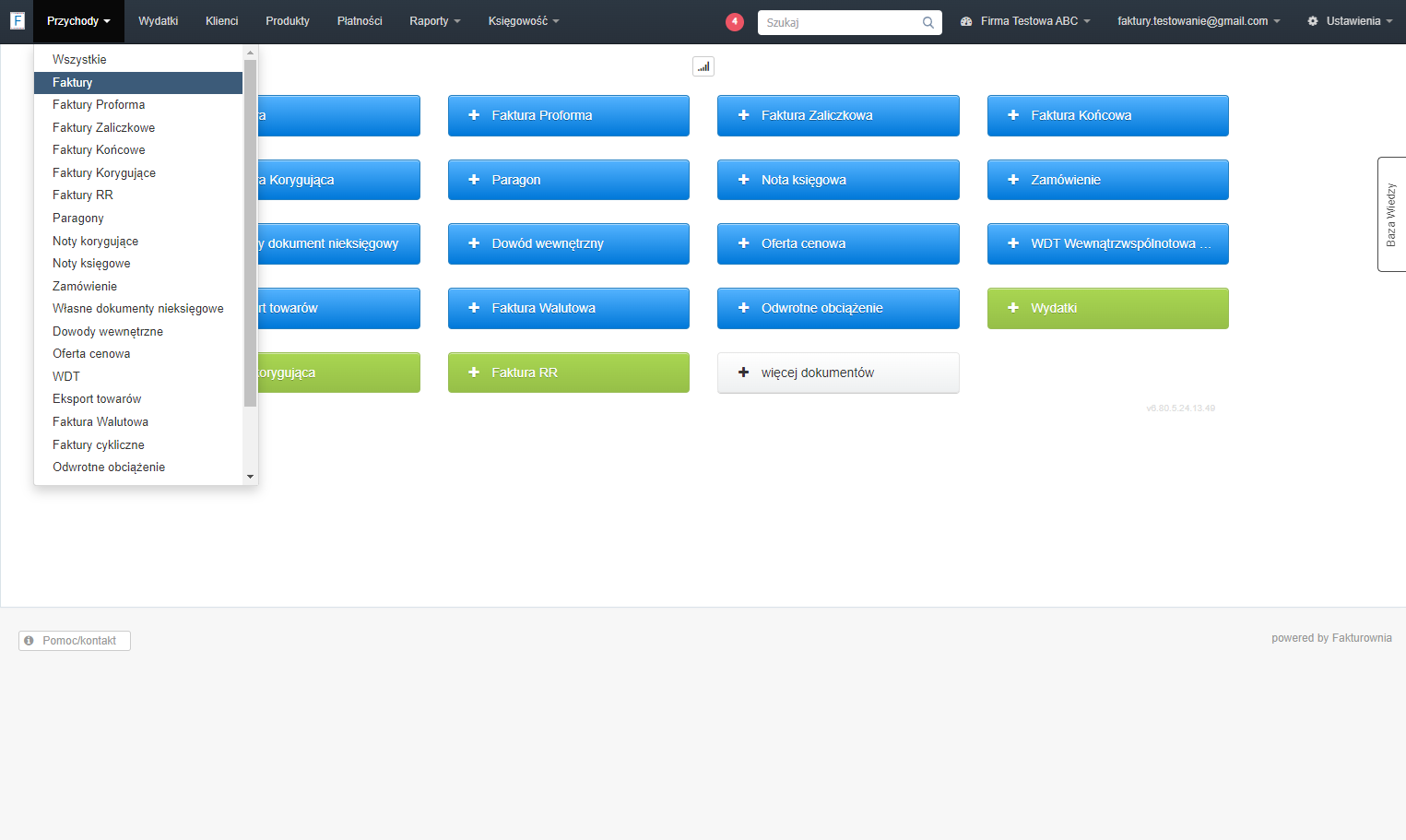Select Wszystkie from the Przychody menu

(138, 59)
